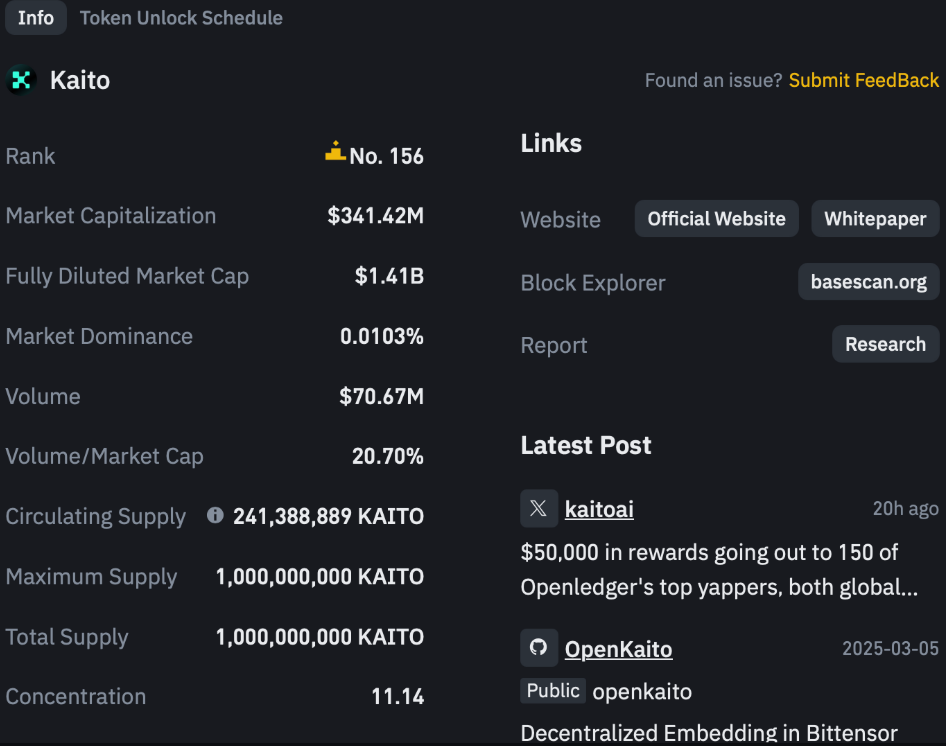The image size is (946, 746).
Task: Open the Token Unlock Schedule tab
Action: (x=181, y=18)
